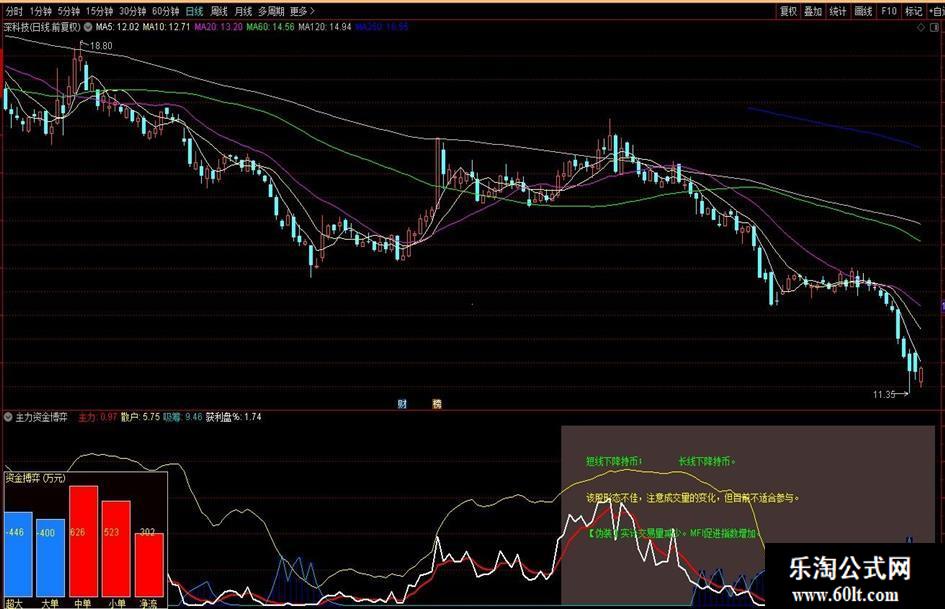This screenshot has height=609, width=945.
Task: Click the 11.35 low price label
Action: (884, 395)
